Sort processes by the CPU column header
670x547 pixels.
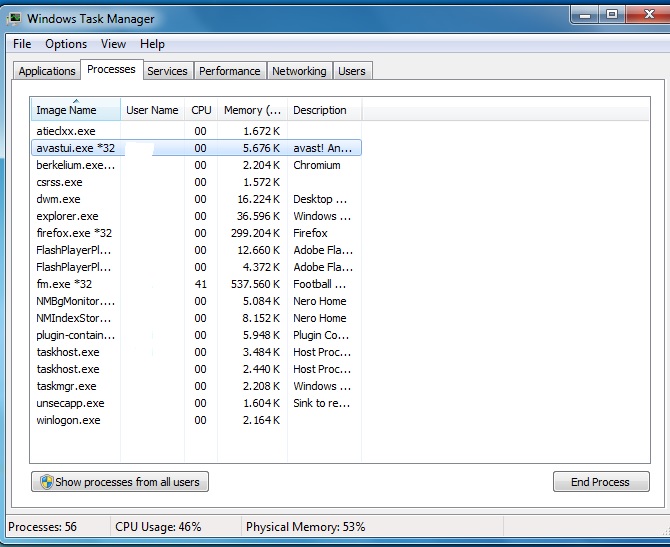pos(201,111)
